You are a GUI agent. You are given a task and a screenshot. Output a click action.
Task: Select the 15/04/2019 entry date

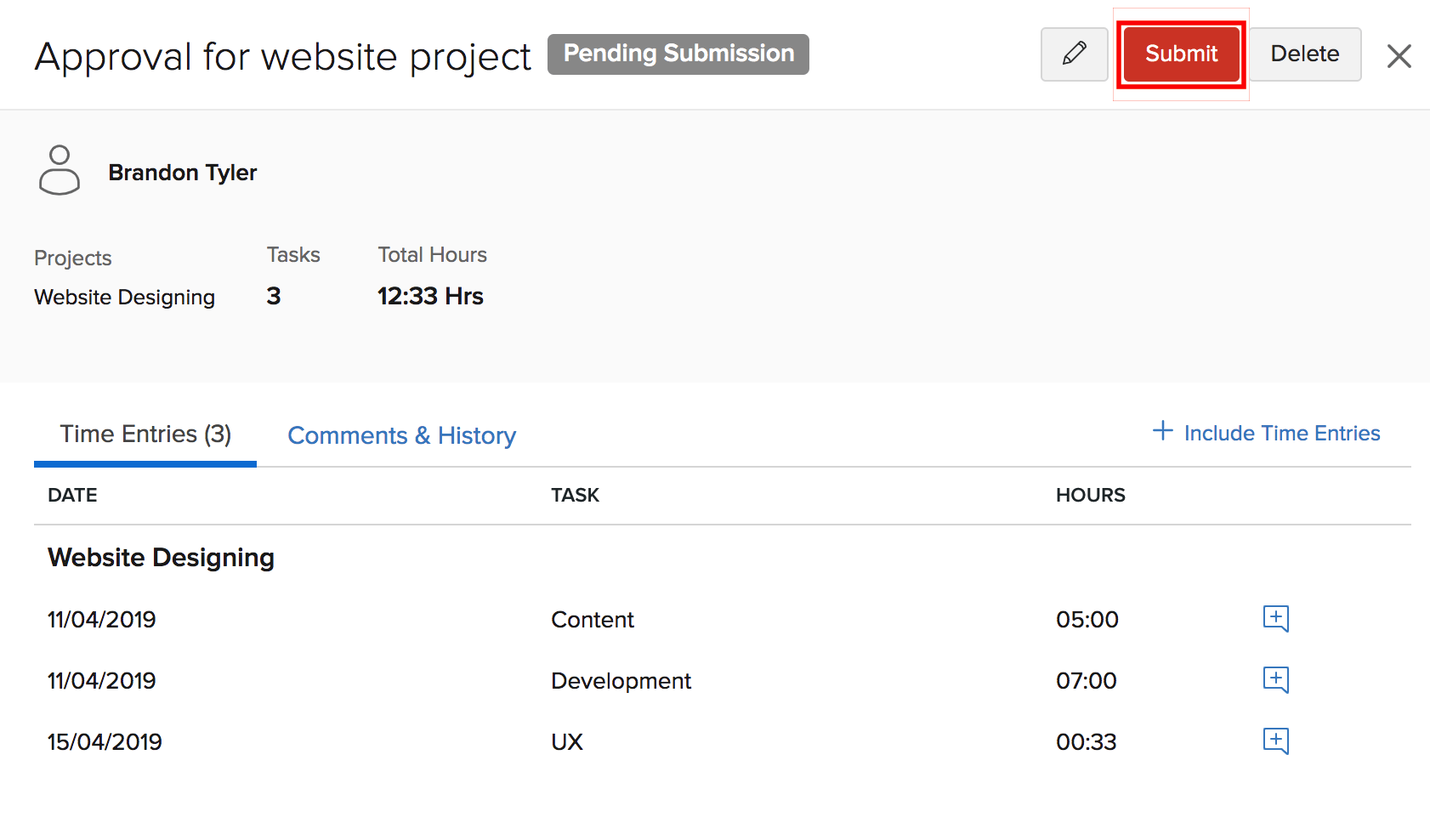coord(105,742)
